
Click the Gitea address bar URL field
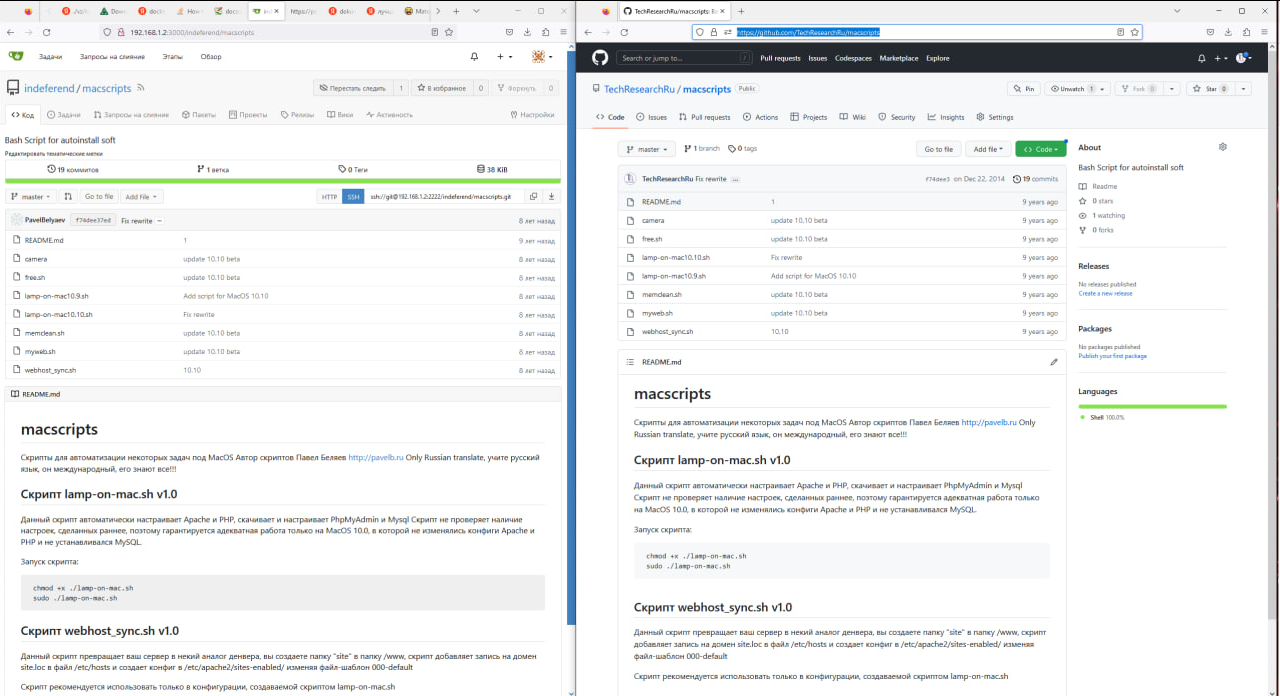pos(279,32)
